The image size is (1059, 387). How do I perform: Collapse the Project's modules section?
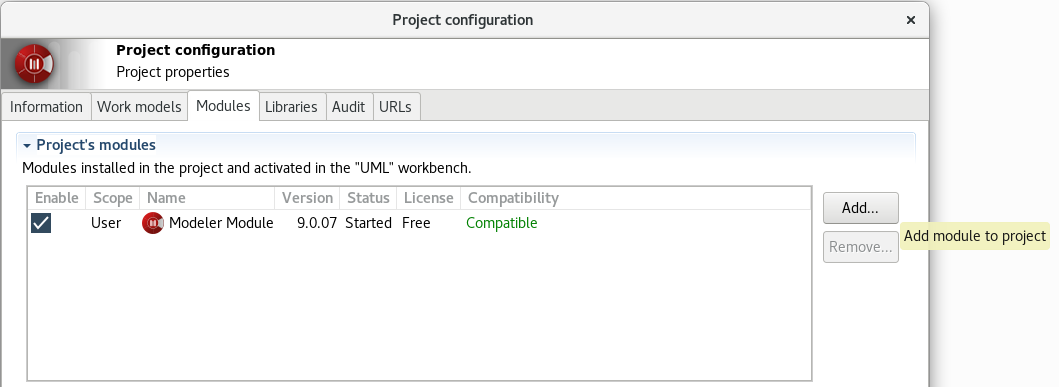[27, 145]
